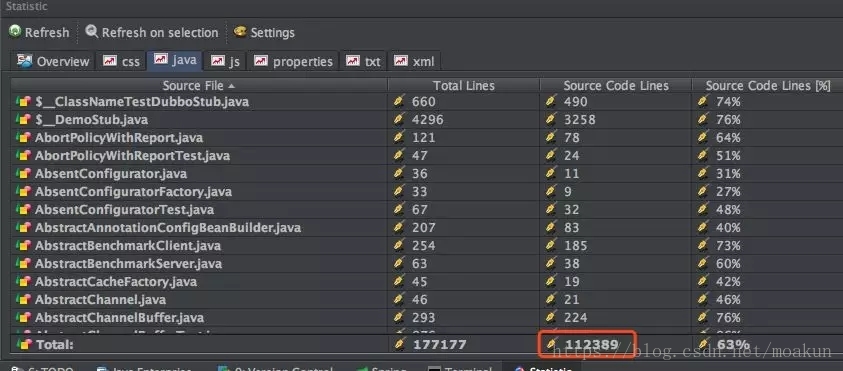Open the Settings button

(x=264, y=32)
